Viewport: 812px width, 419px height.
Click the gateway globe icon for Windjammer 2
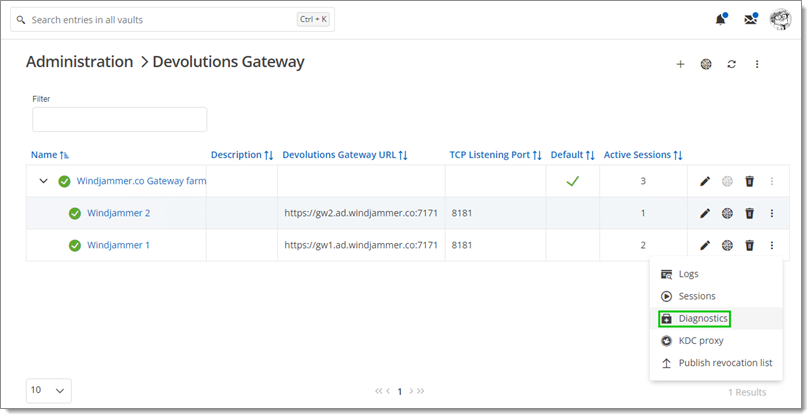[x=727, y=213]
